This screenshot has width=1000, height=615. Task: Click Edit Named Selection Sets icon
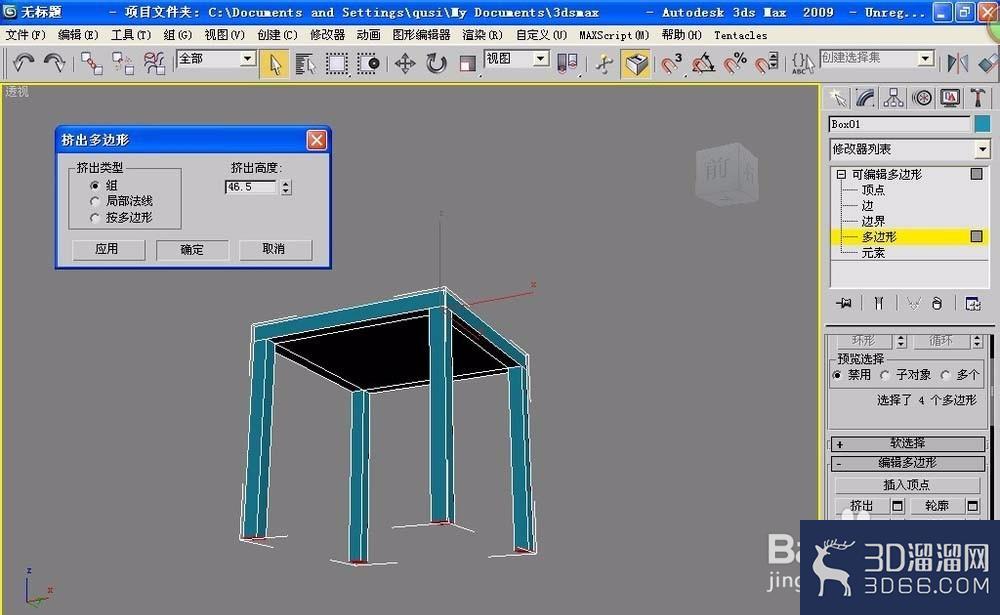[x=802, y=64]
